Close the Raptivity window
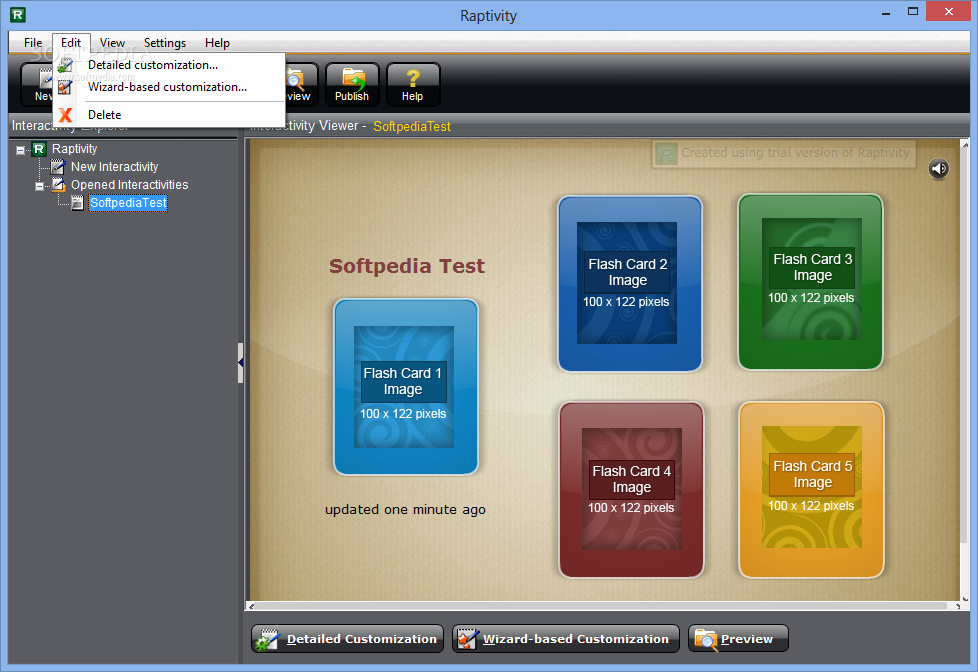 point(949,12)
